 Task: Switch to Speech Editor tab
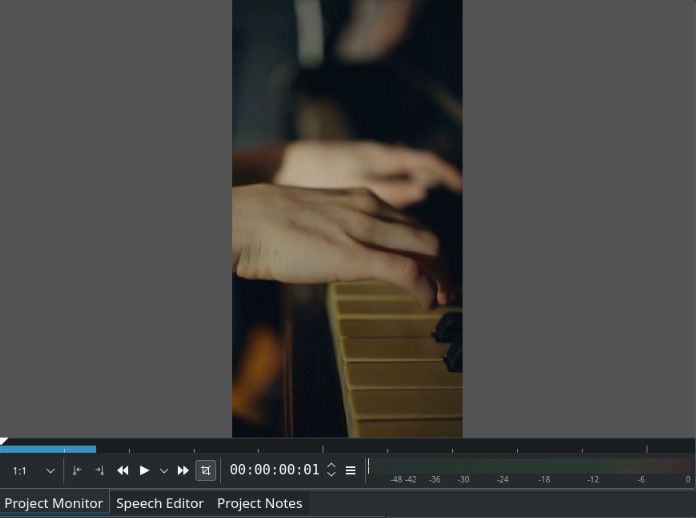160,503
